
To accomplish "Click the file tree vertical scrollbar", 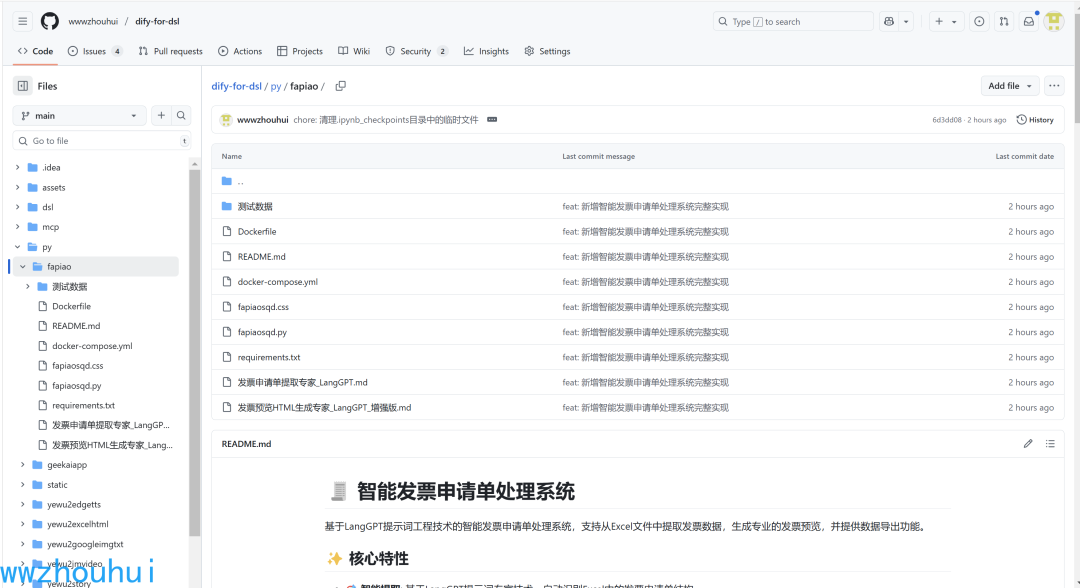I will tap(194, 350).
